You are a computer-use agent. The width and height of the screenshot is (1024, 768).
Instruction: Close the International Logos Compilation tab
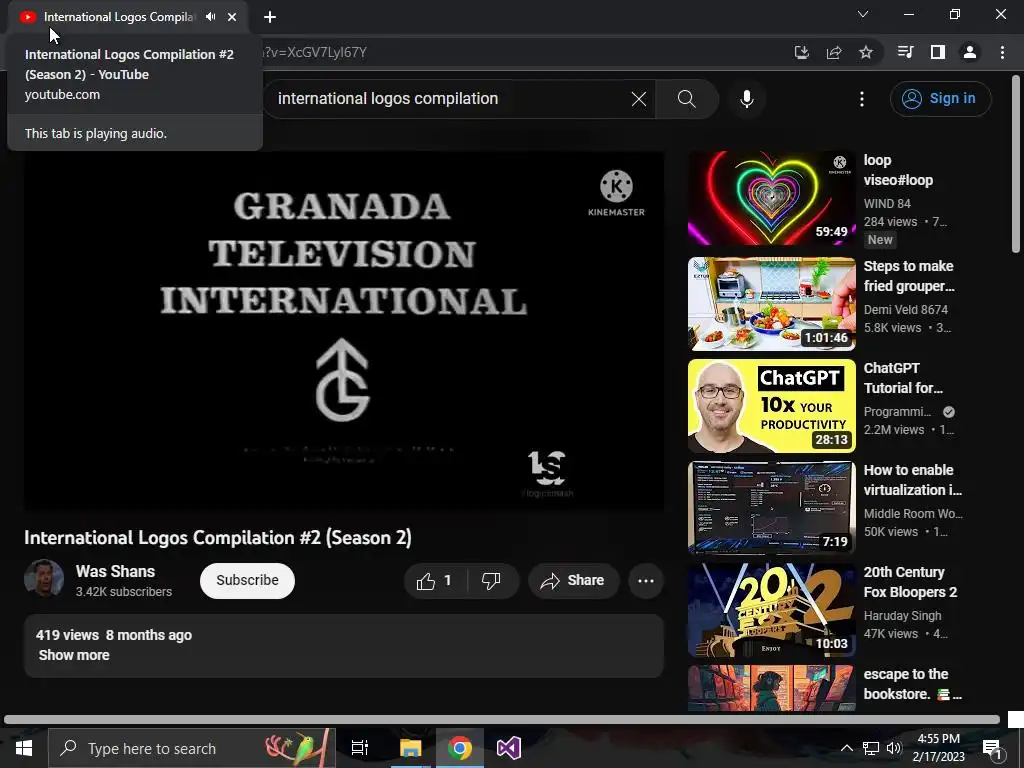pyautogui.click(x=232, y=17)
